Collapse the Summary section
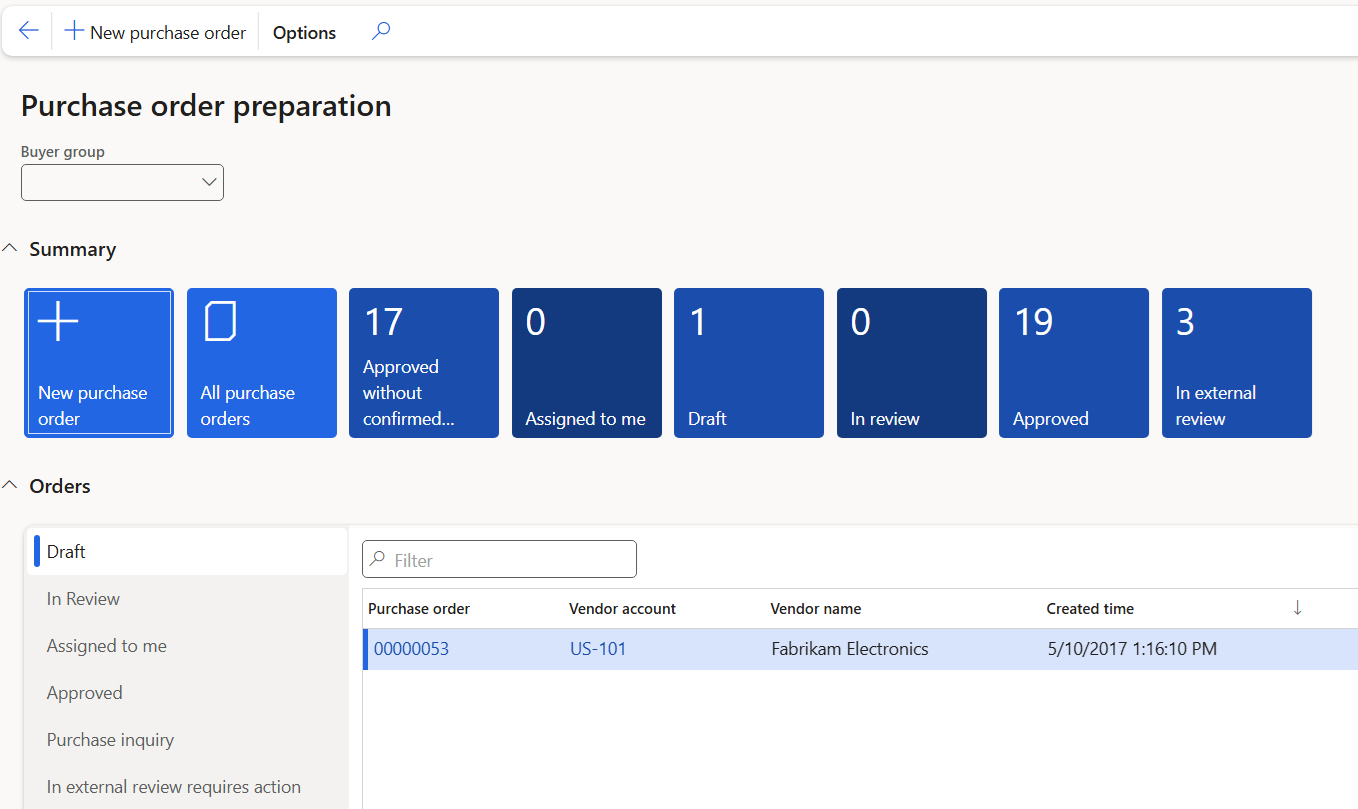The image size is (1358, 809). [11, 249]
